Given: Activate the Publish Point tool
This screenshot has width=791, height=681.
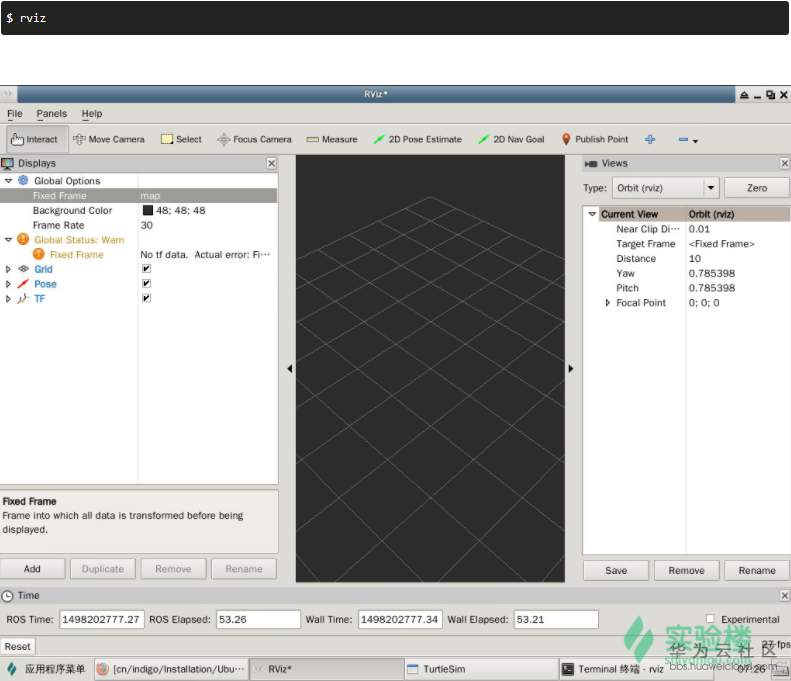Looking at the screenshot, I should click(595, 139).
